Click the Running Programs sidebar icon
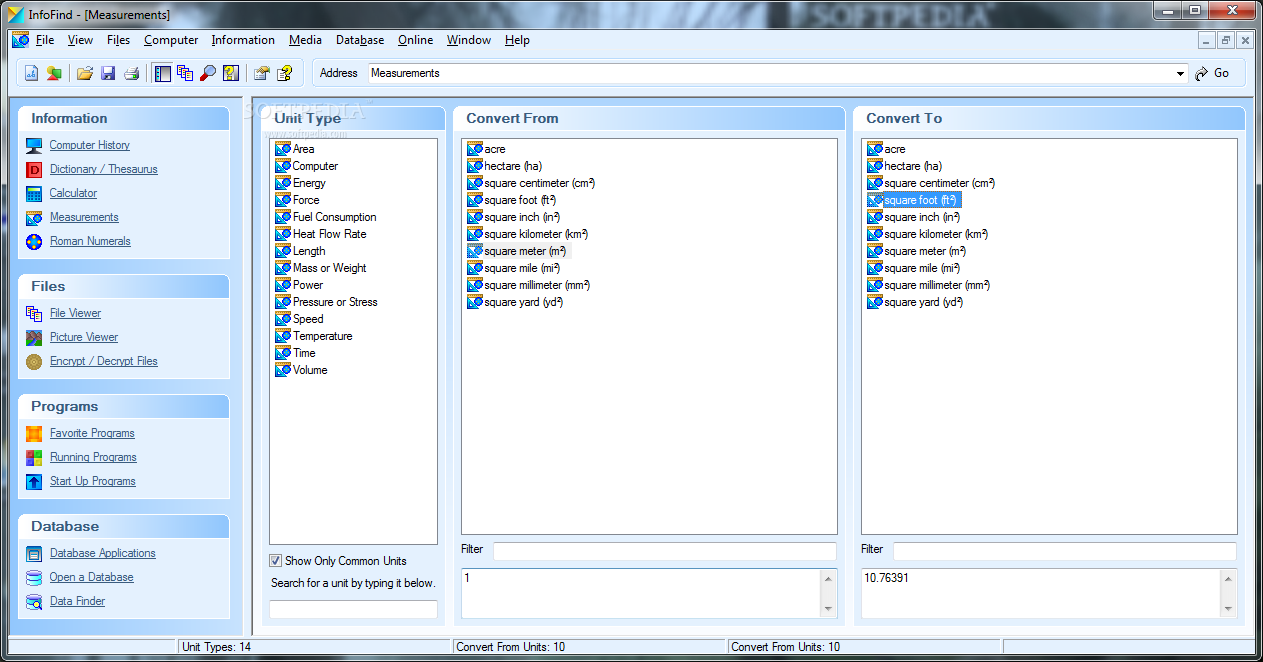The width and height of the screenshot is (1263, 662). (x=34, y=457)
